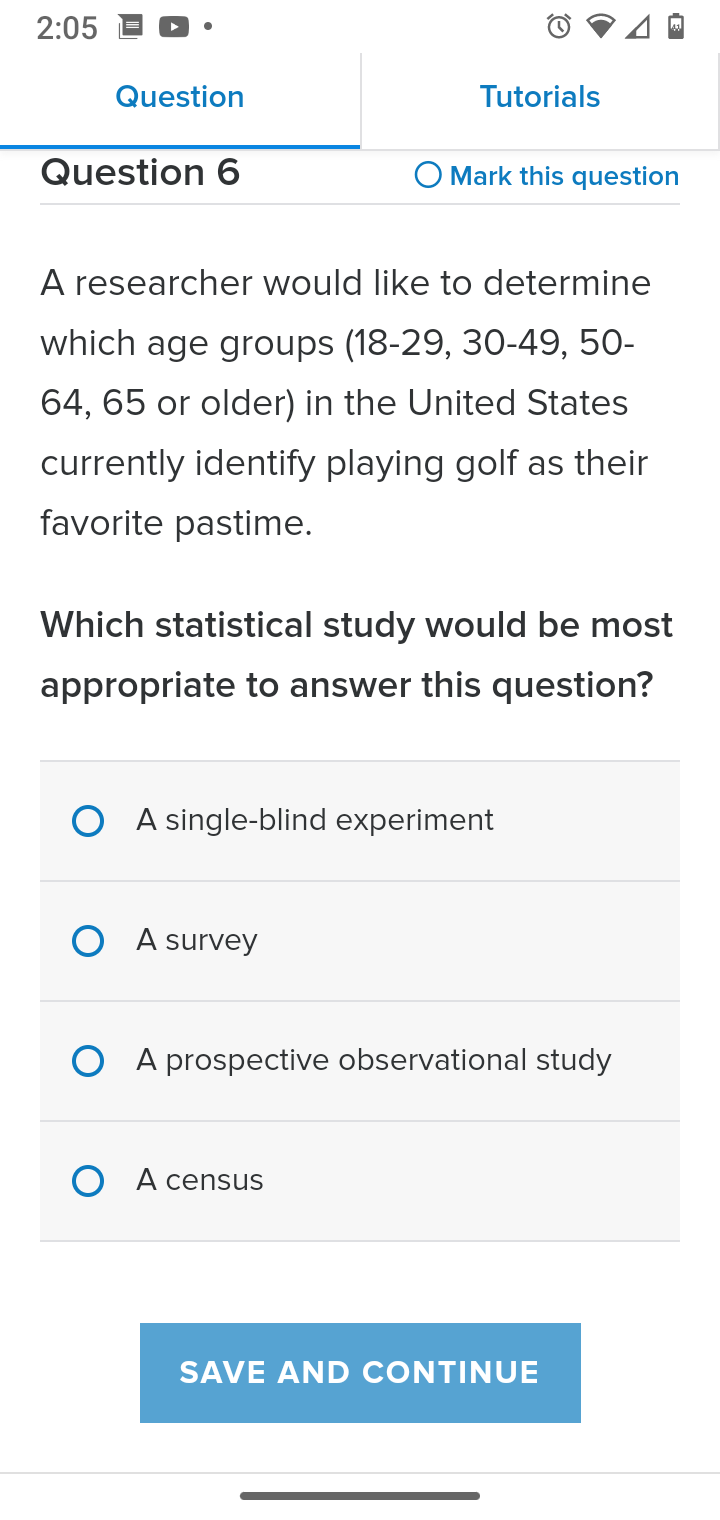
Task: Select the single-blind experiment radio button
Action: (x=88, y=821)
